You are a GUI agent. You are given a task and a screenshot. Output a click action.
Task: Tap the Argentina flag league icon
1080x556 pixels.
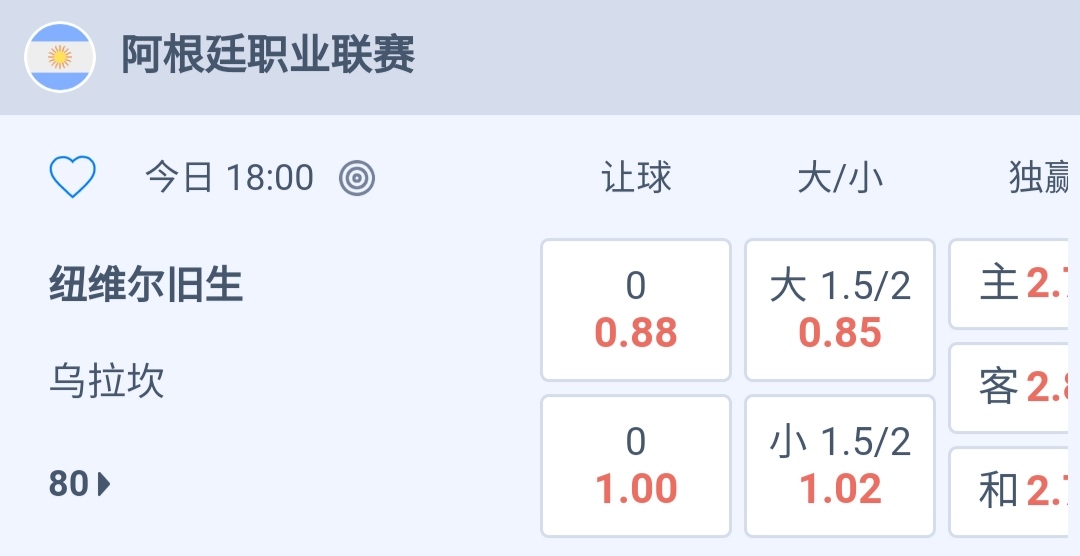click(x=60, y=57)
